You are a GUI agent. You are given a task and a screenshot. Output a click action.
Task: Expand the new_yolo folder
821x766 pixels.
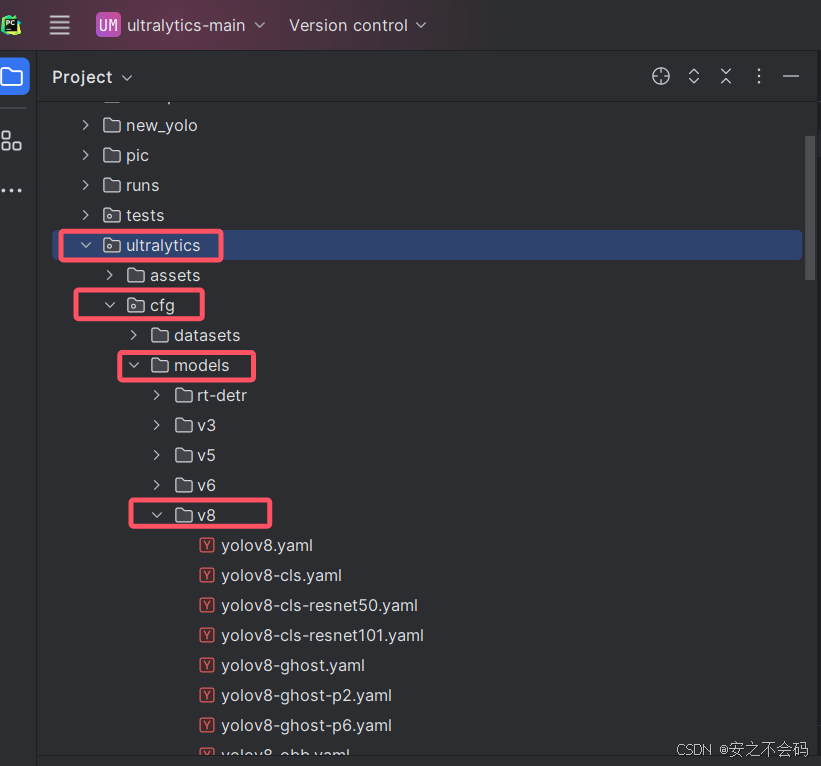(x=85, y=125)
